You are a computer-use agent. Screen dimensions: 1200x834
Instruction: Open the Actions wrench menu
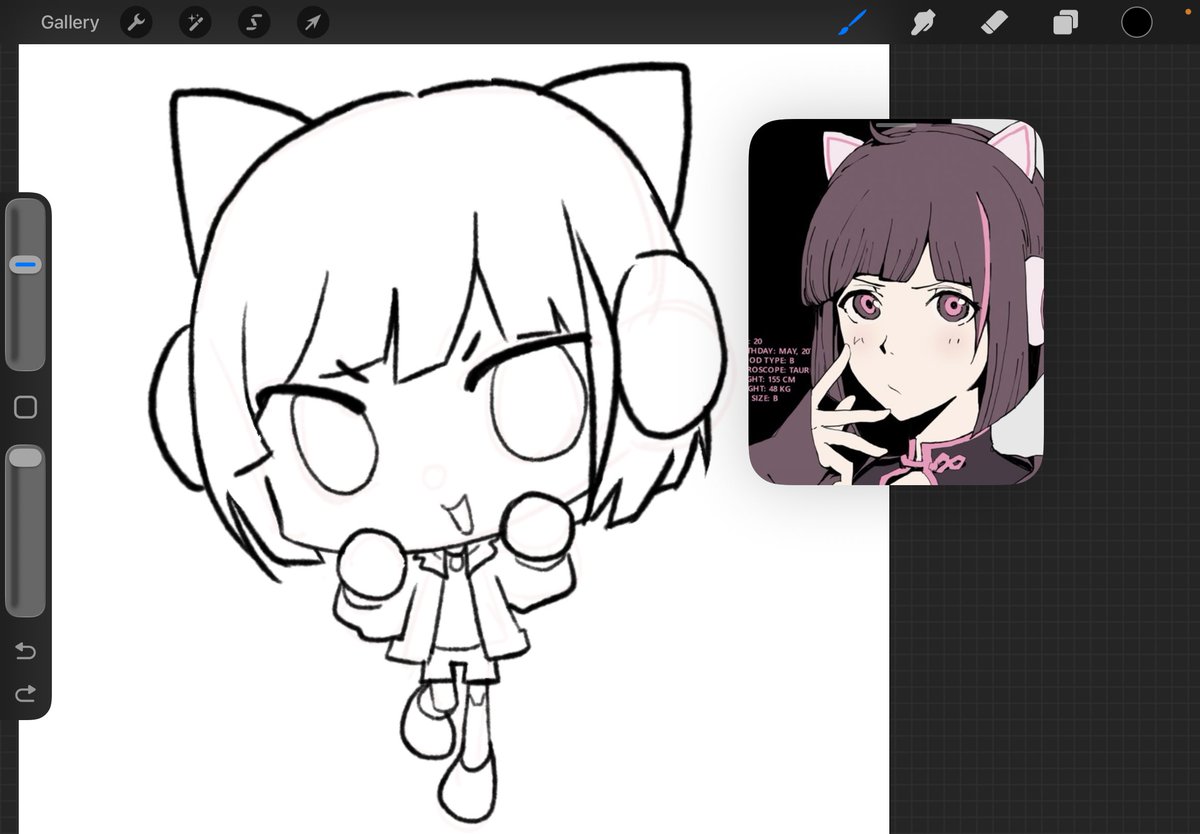click(x=136, y=22)
